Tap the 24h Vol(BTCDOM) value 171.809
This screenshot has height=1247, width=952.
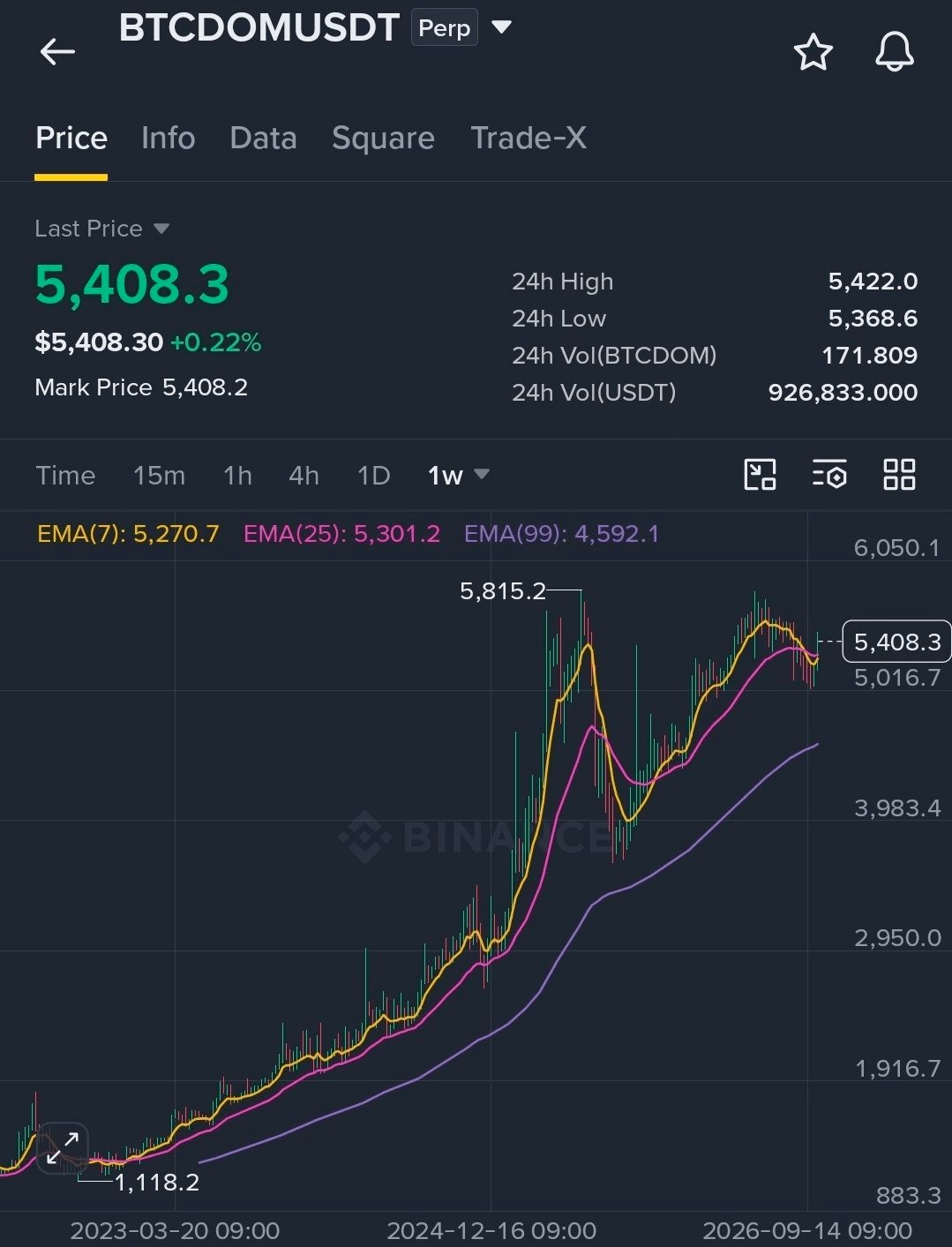pyautogui.click(x=869, y=356)
